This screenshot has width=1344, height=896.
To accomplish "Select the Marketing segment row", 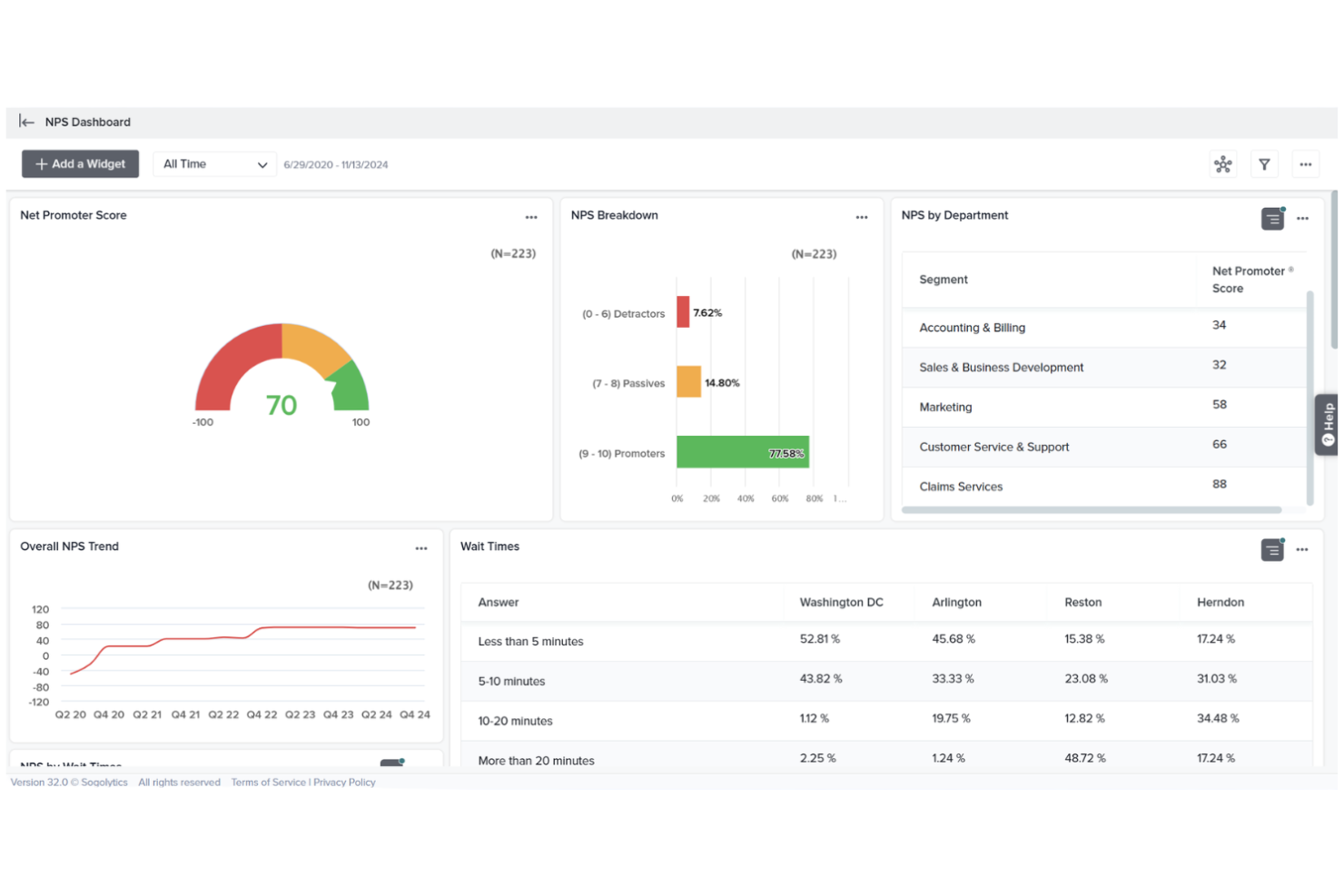I will pos(1104,408).
